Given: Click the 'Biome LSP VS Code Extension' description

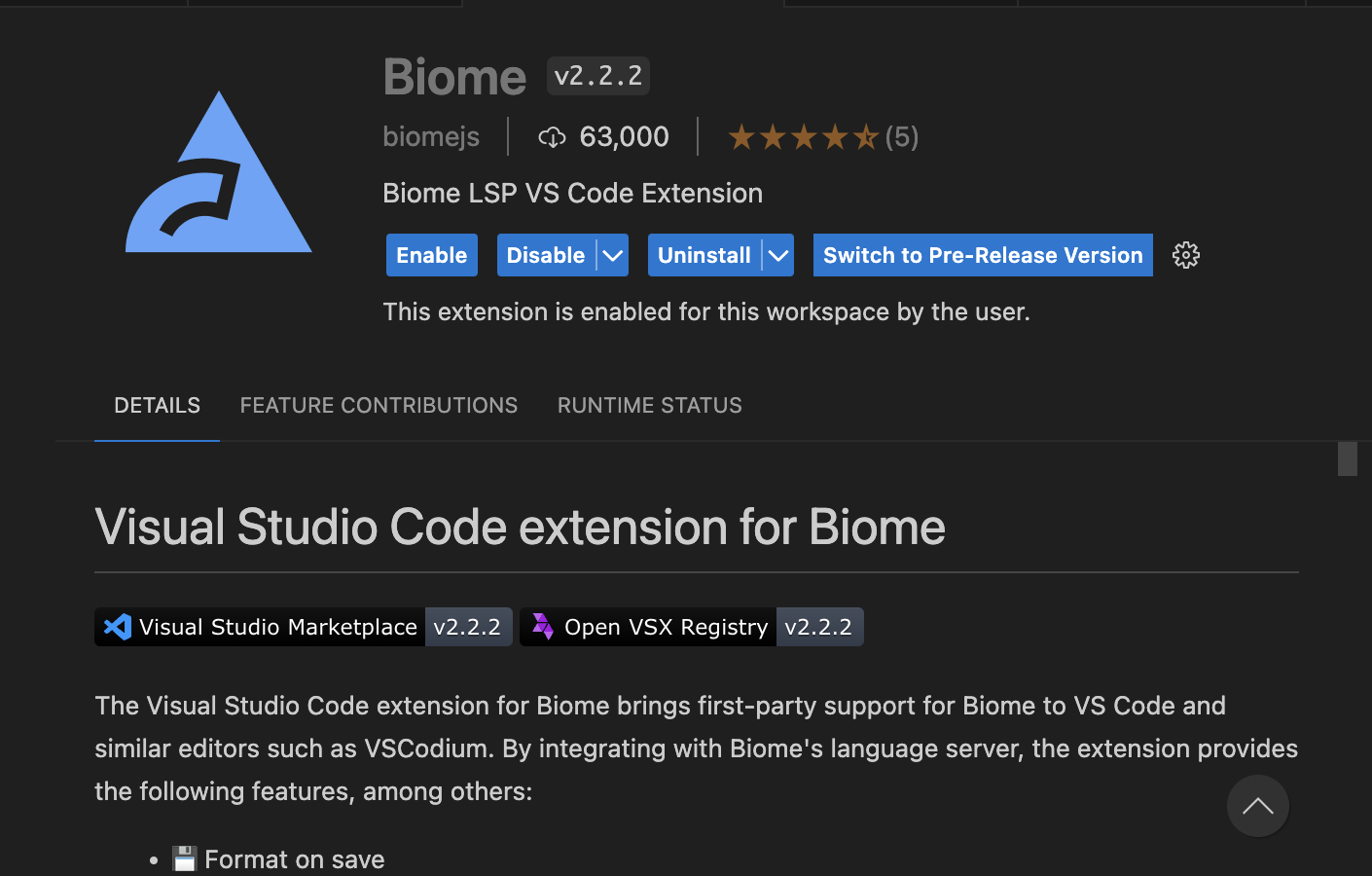Looking at the screenshot, I should [572, 193].
